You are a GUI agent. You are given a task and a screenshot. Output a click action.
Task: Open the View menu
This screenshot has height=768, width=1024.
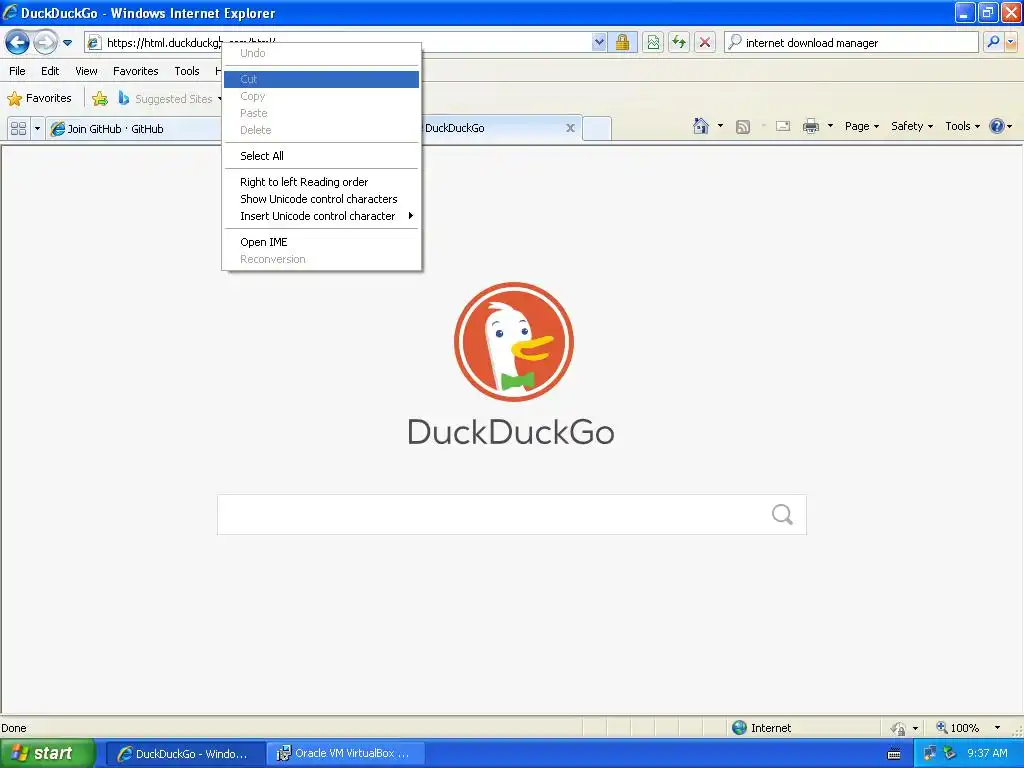click(86, 71)
